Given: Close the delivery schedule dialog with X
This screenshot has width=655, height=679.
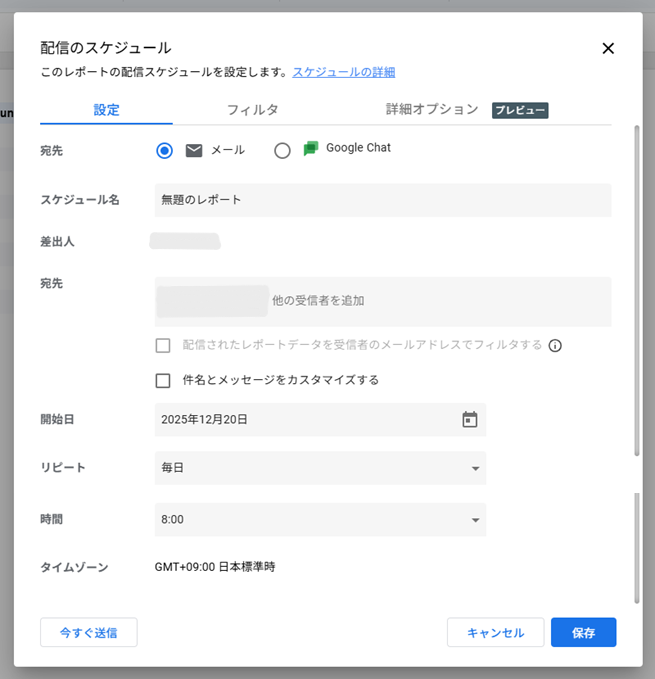Looking at the screenshot, I should 607,48.
